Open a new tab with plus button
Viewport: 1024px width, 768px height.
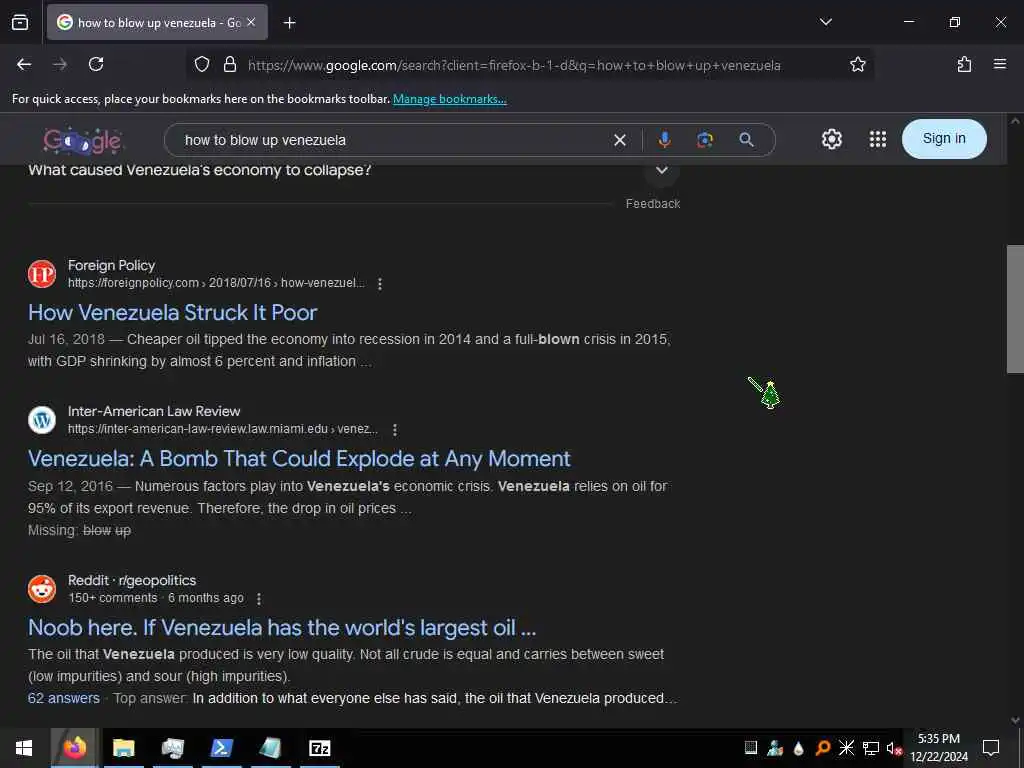point(289,23)
